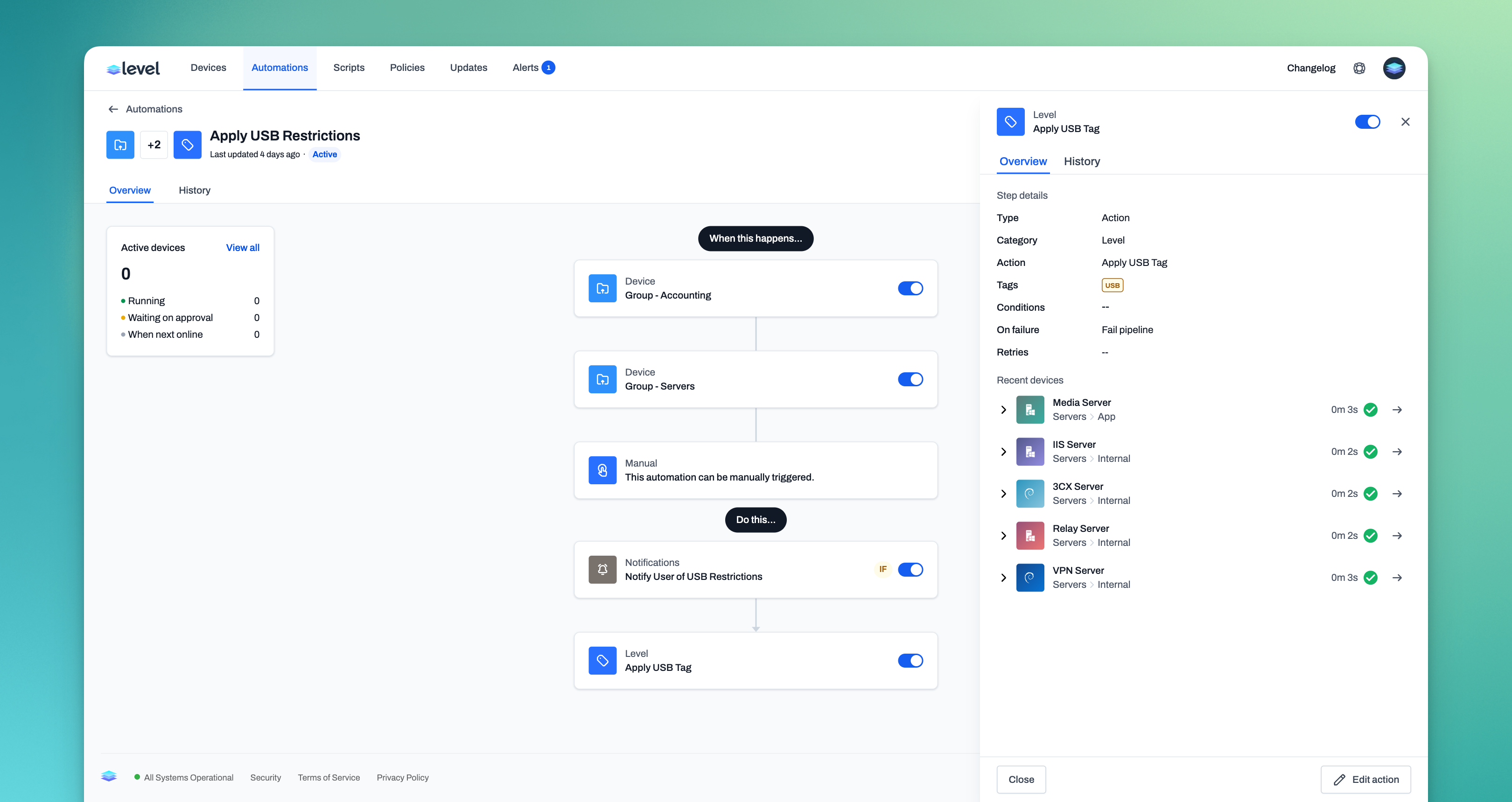Click the tag icon in the side panel header
1512x802 pixels.
pyautogui.click(x=1010, y=121)
